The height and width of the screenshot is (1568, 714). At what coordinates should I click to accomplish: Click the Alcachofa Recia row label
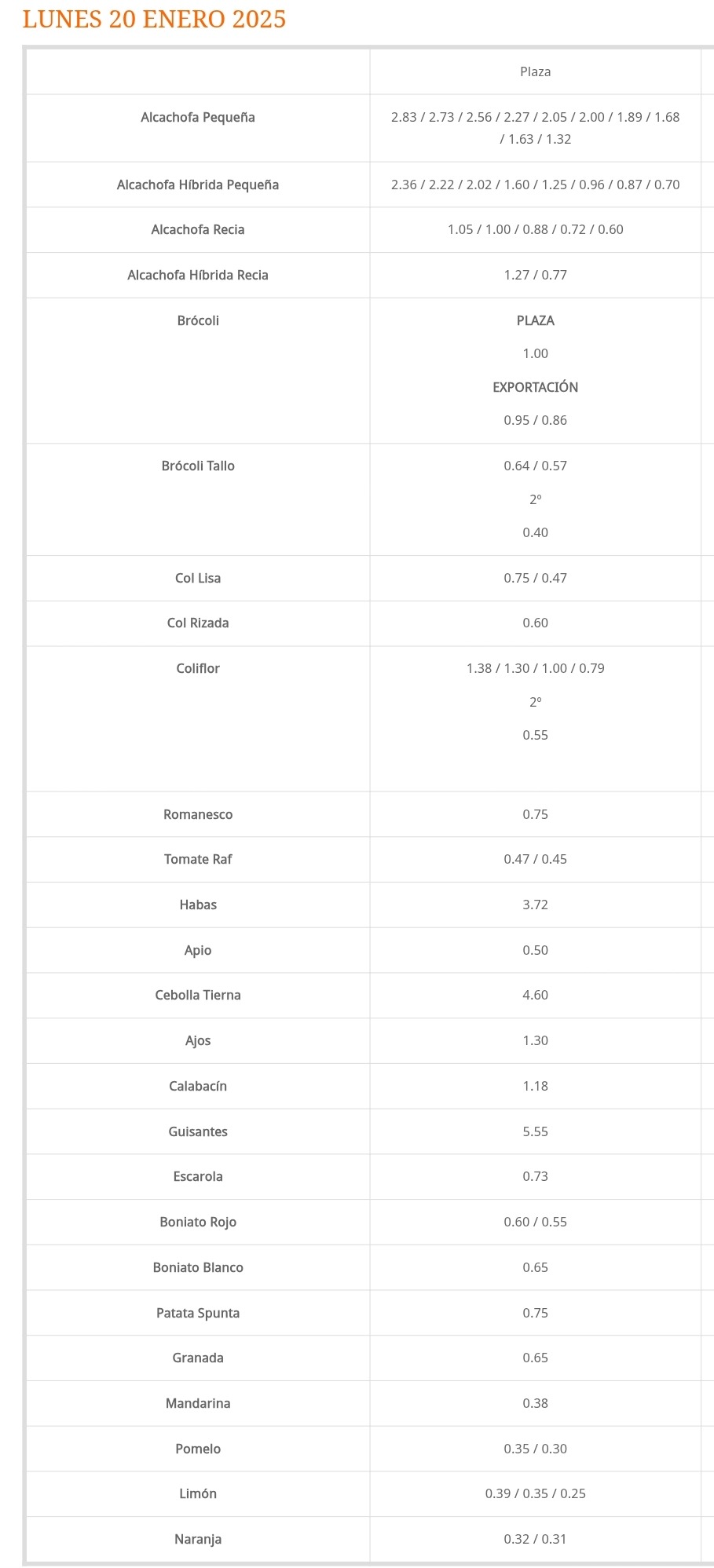point(198,229)
